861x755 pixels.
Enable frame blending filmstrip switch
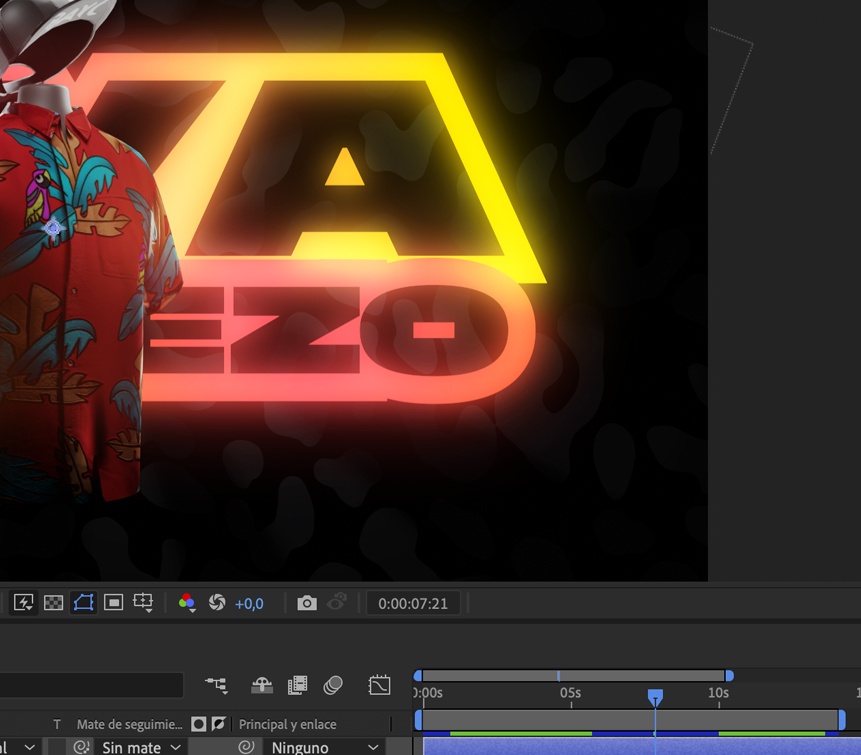(298, 685)
